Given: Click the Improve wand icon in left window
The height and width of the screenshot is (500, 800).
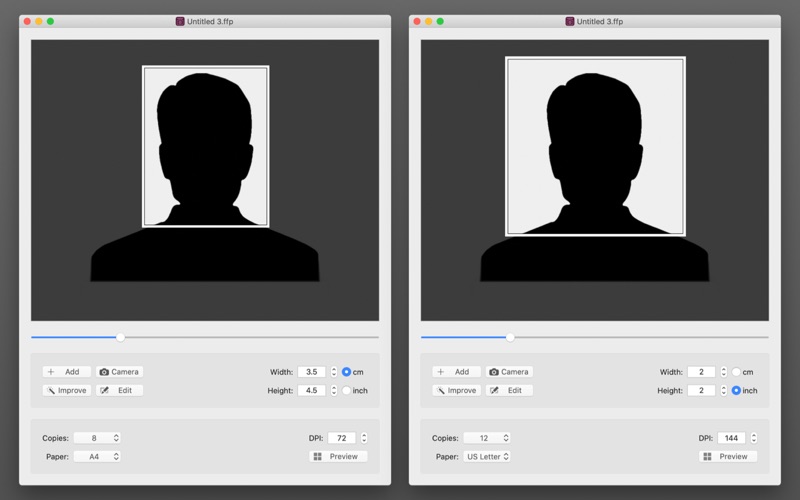Looking at the screenshot, I should pos(50,391).
